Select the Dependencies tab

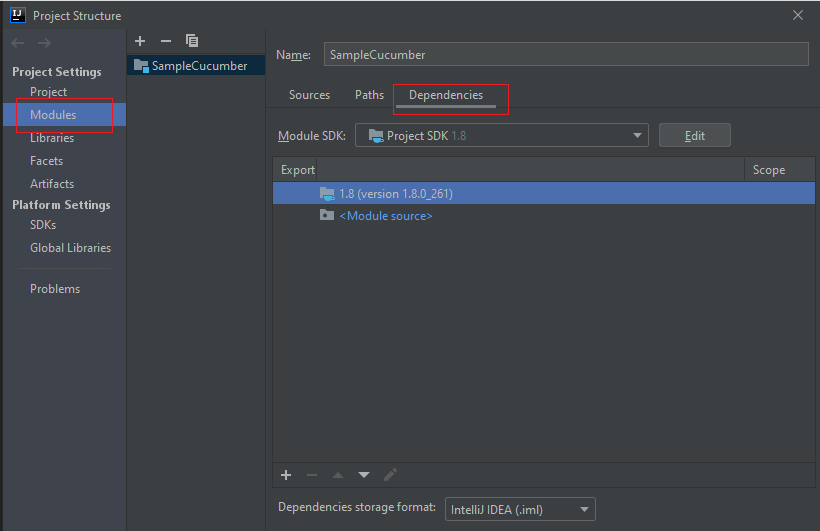click(445, 95)
